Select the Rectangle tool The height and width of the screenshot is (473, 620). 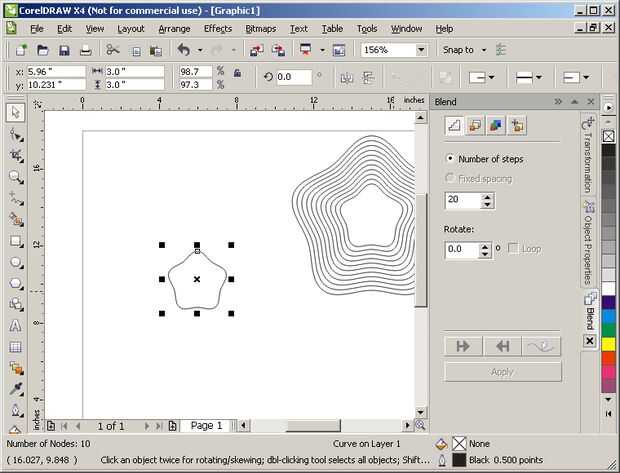16,241
